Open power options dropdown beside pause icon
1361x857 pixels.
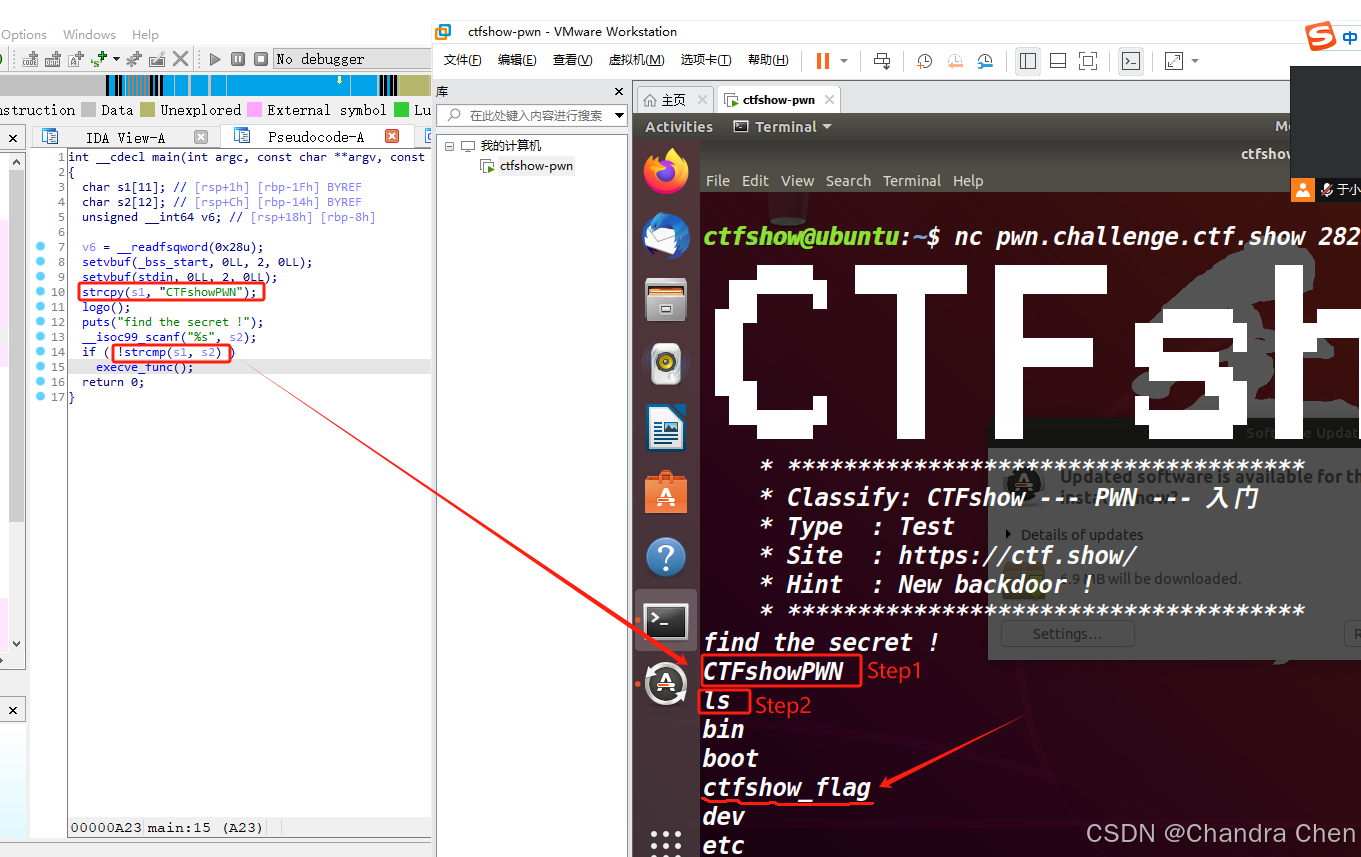[844, 61]
